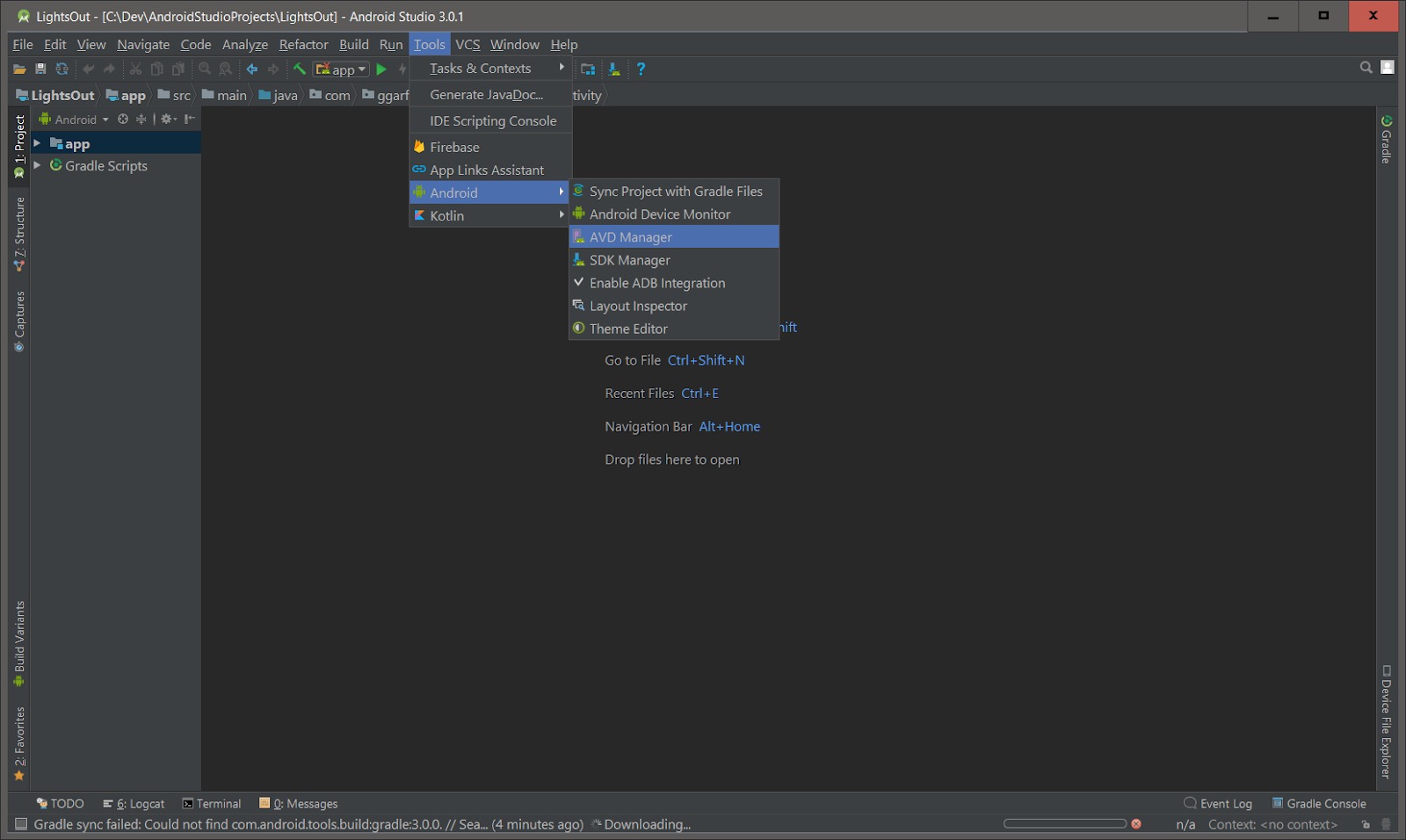Click the lock icon in the status bar
The image size is (1406, 840).
1366,824
